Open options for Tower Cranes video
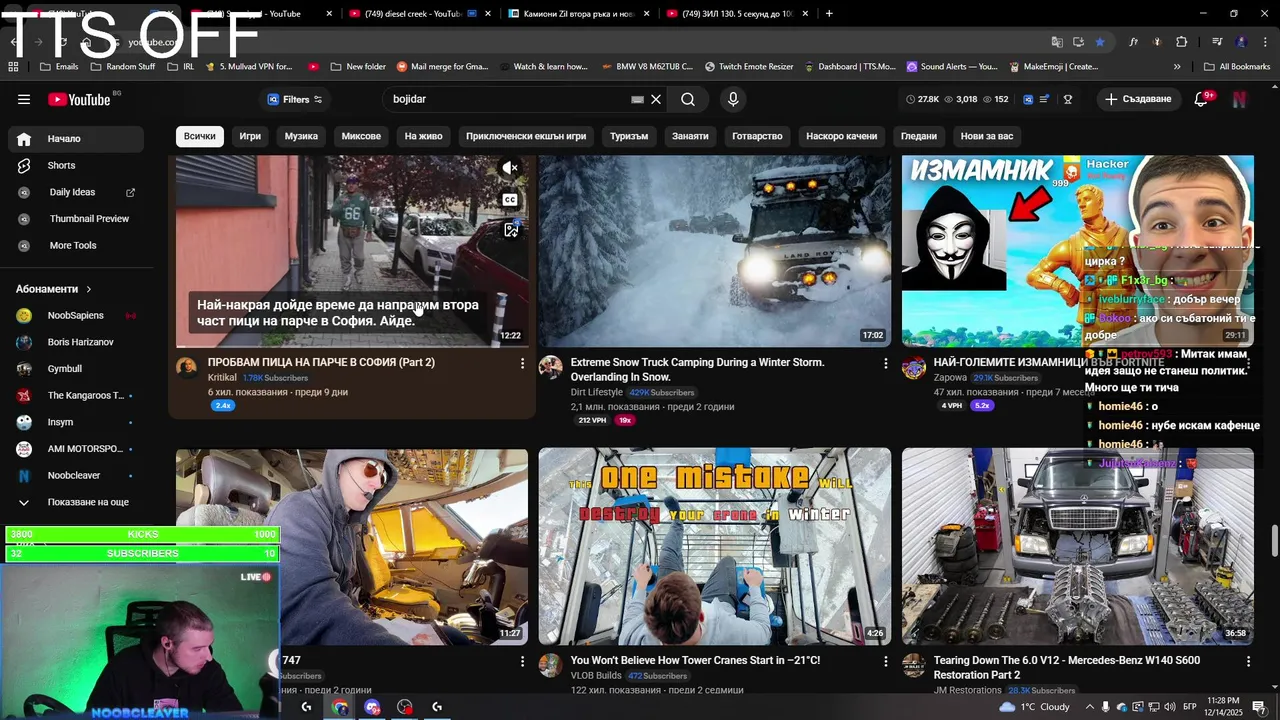The image size is (1280, 720). (885, 661)
